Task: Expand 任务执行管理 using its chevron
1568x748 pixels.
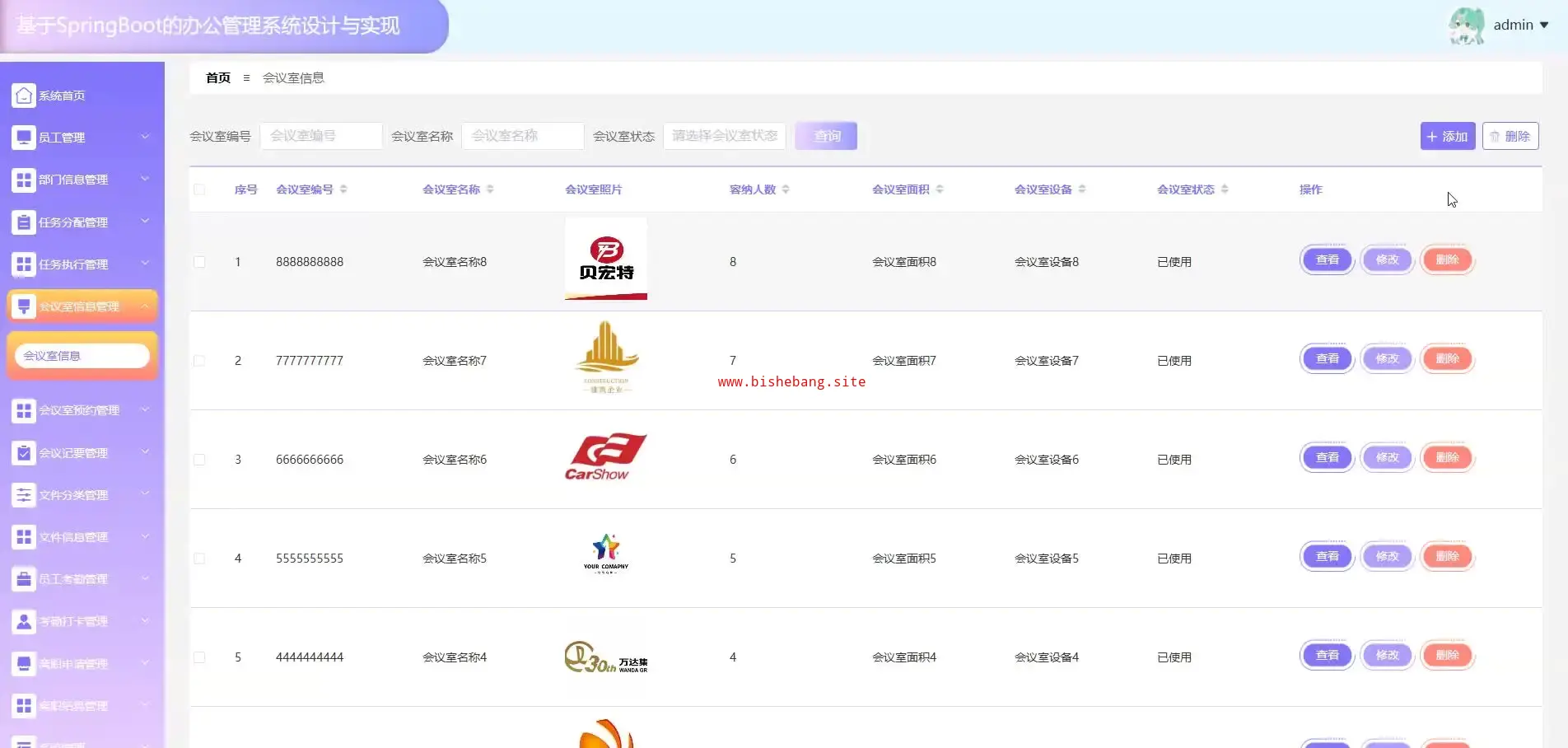Action: pyautogui.click(x=145, y=264)
